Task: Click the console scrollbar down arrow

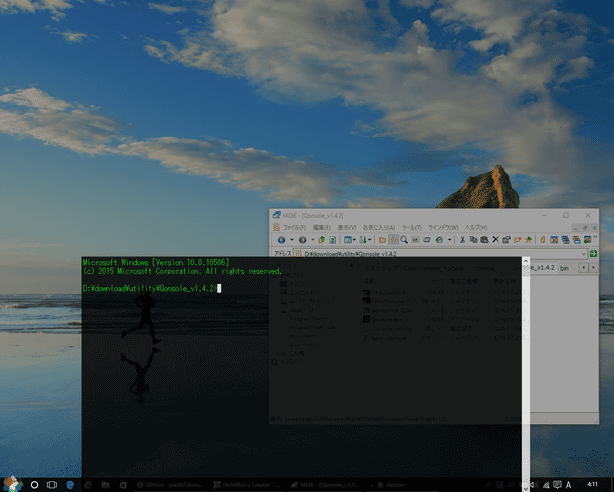Action: coord(526,488)
